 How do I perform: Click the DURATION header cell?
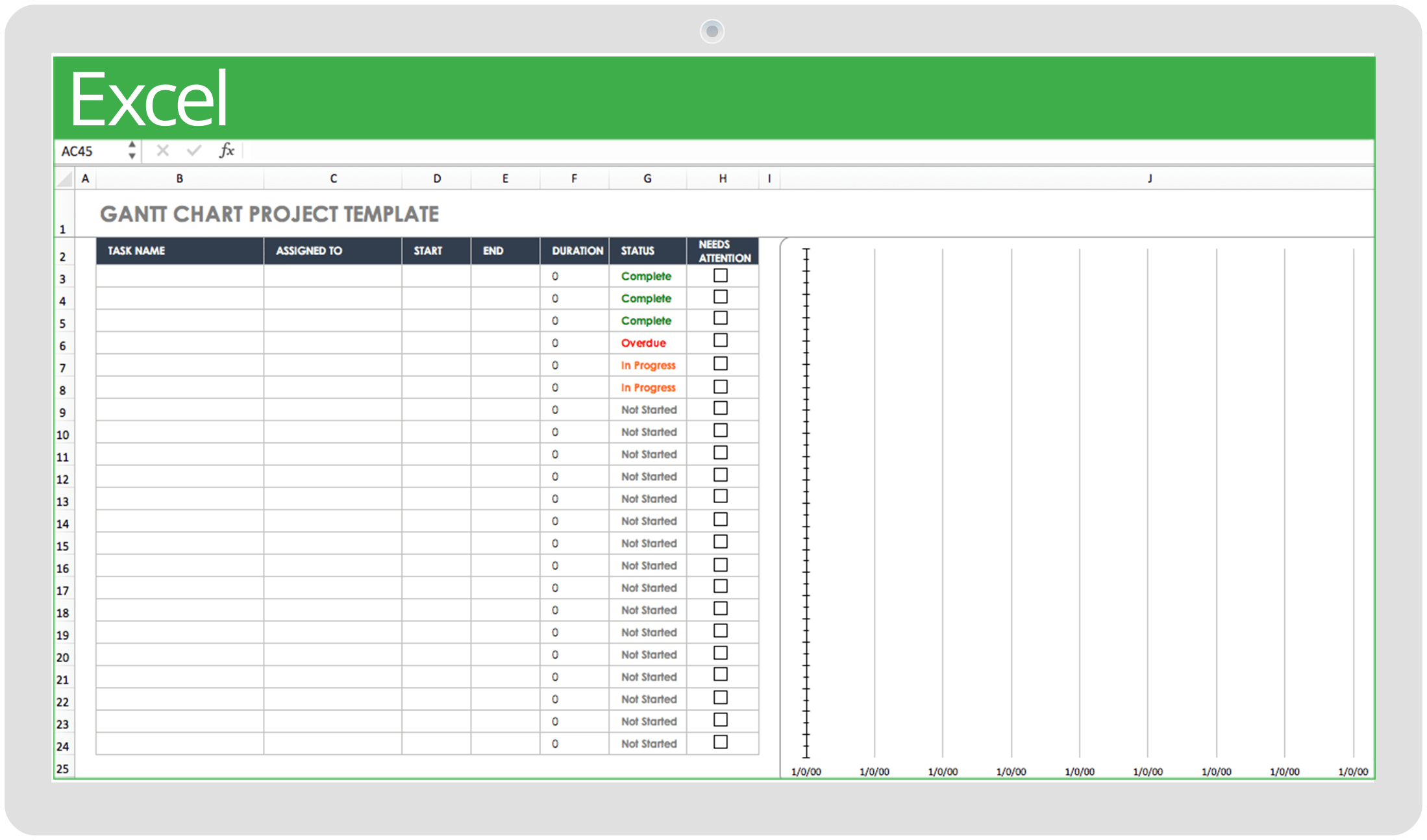(x=575, y=251)
